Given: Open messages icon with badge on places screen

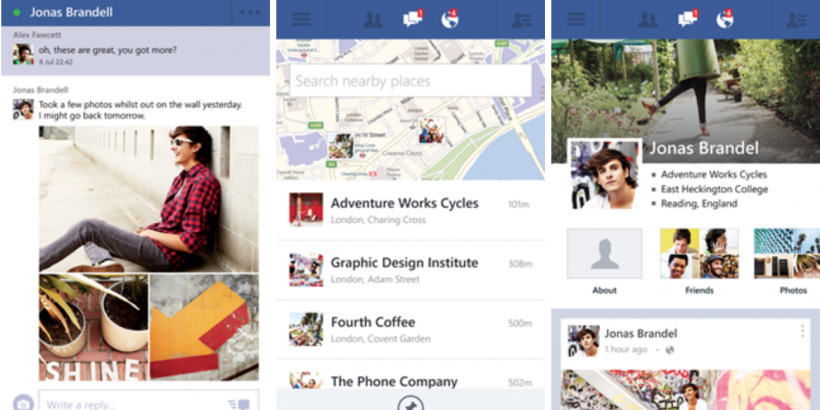Looking at the screenshot, I should (x=413, y=19).
